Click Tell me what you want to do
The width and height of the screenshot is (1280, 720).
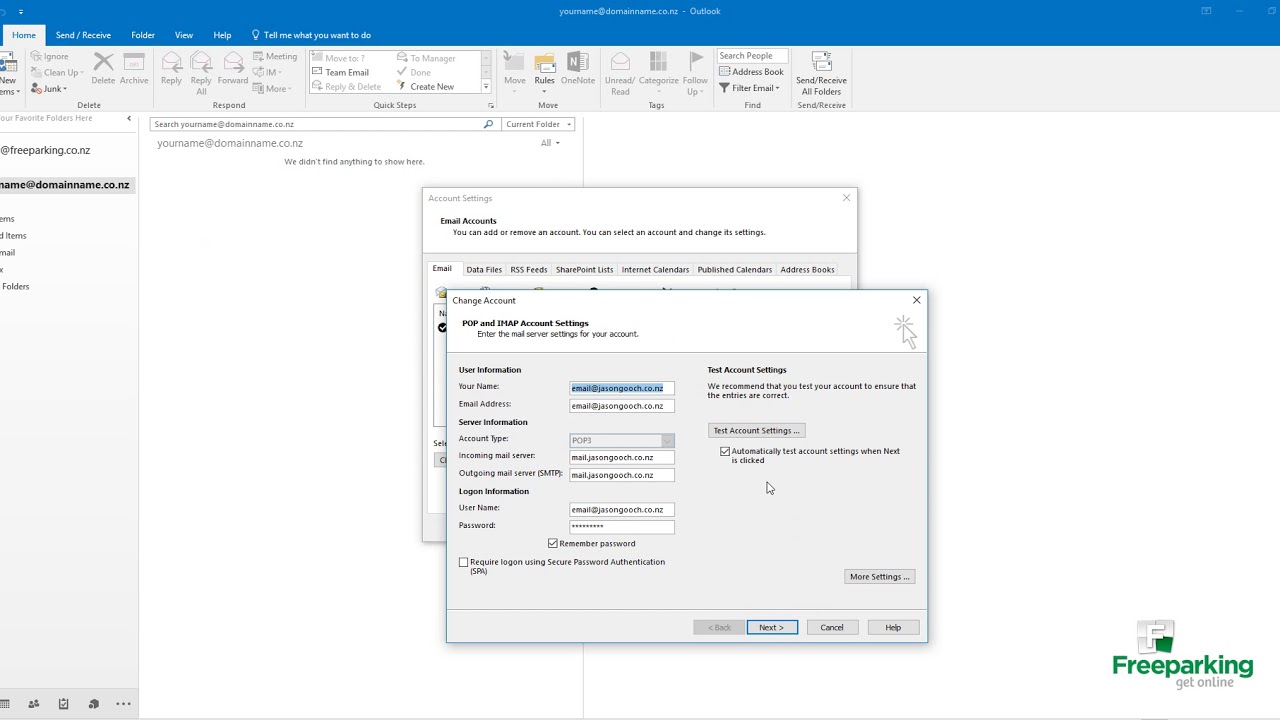[311, 35]
